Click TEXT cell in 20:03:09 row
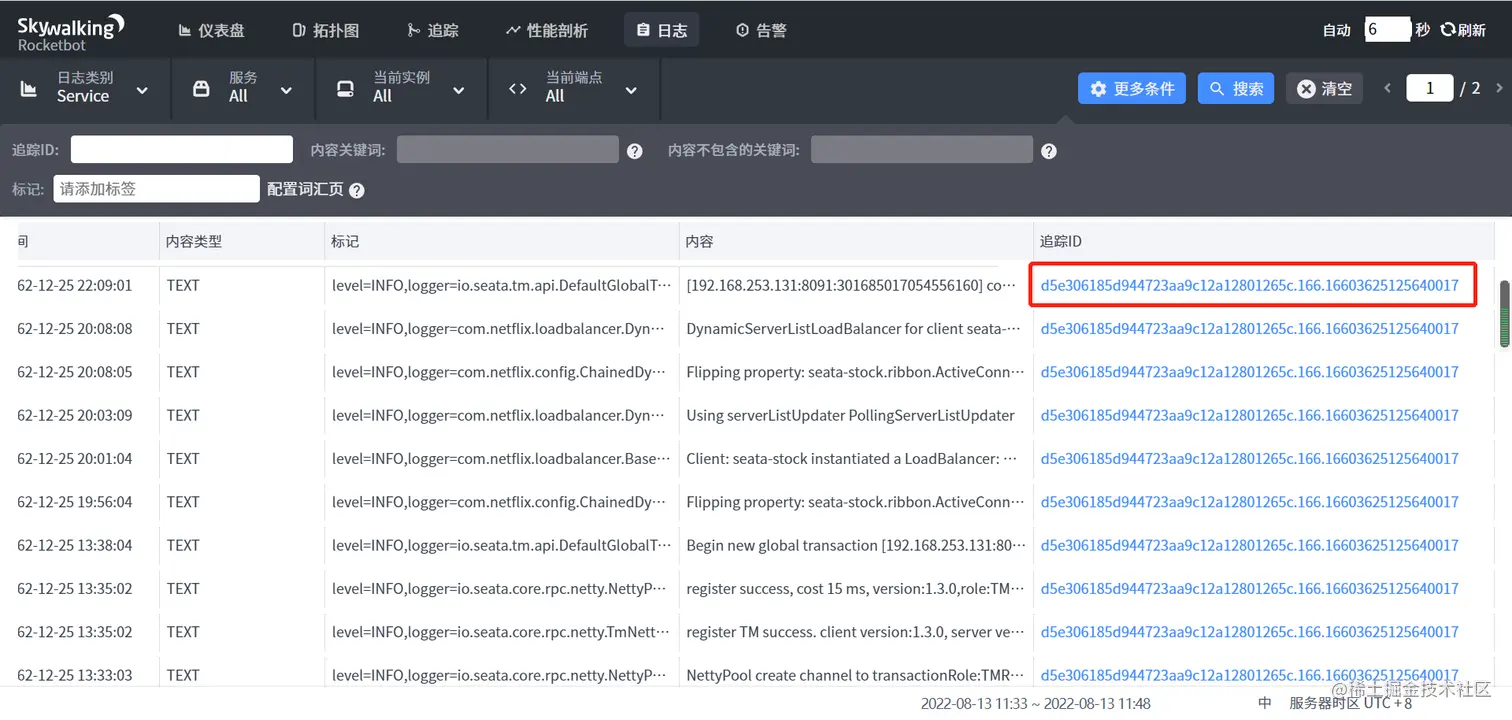 [183, 415]
